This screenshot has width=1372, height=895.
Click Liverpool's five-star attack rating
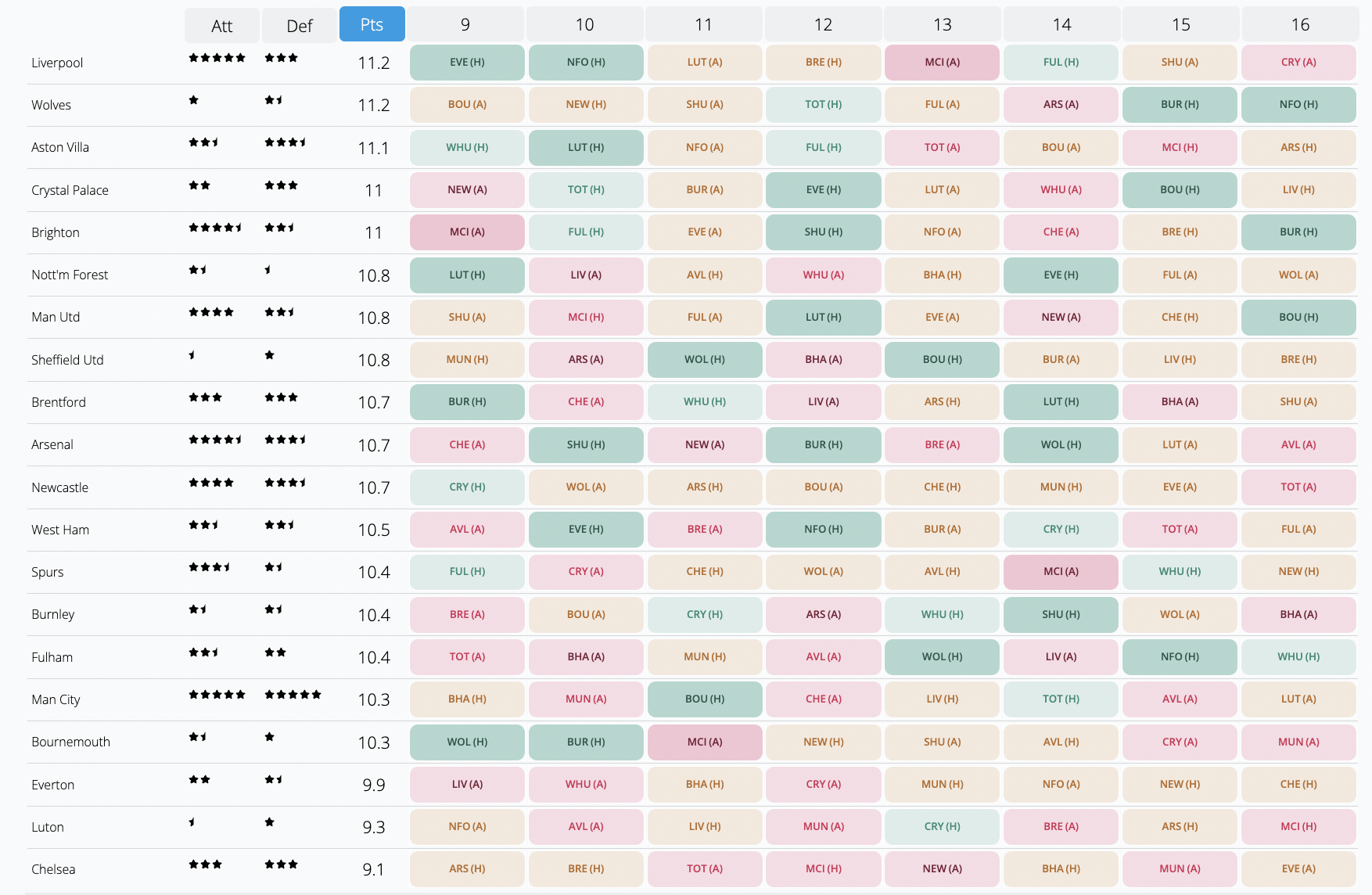tap(217, 58)
